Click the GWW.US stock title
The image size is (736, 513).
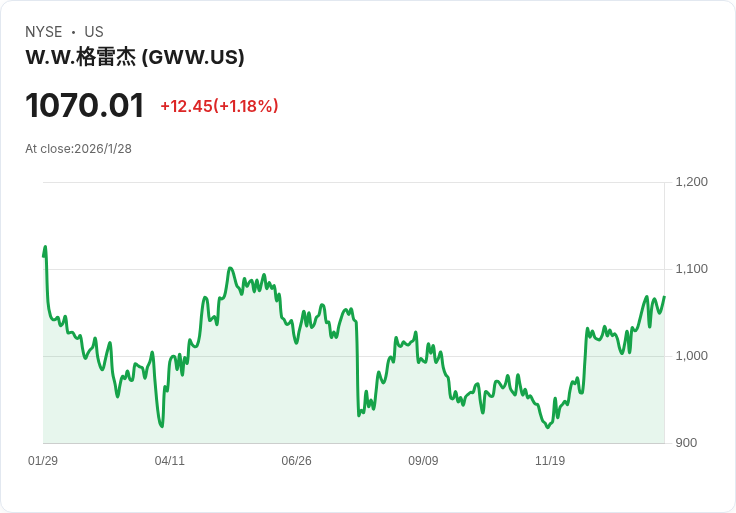(135, 57)
